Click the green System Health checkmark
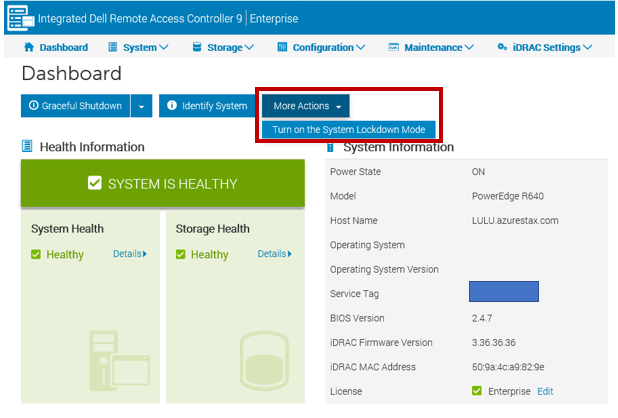 pos(36,254)
